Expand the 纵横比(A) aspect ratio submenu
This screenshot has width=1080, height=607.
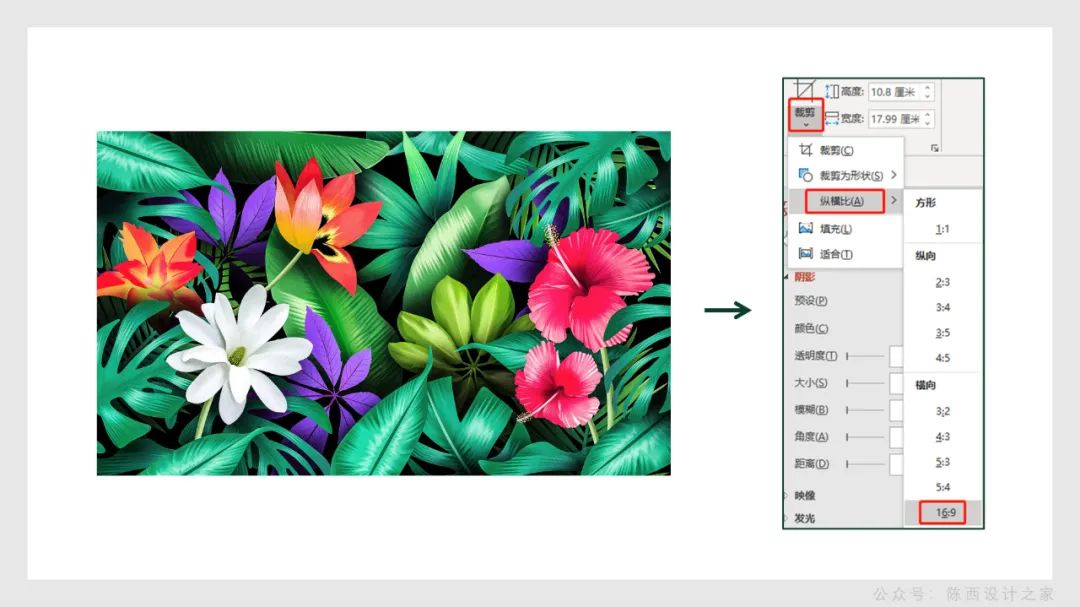(x=845, y=202)
